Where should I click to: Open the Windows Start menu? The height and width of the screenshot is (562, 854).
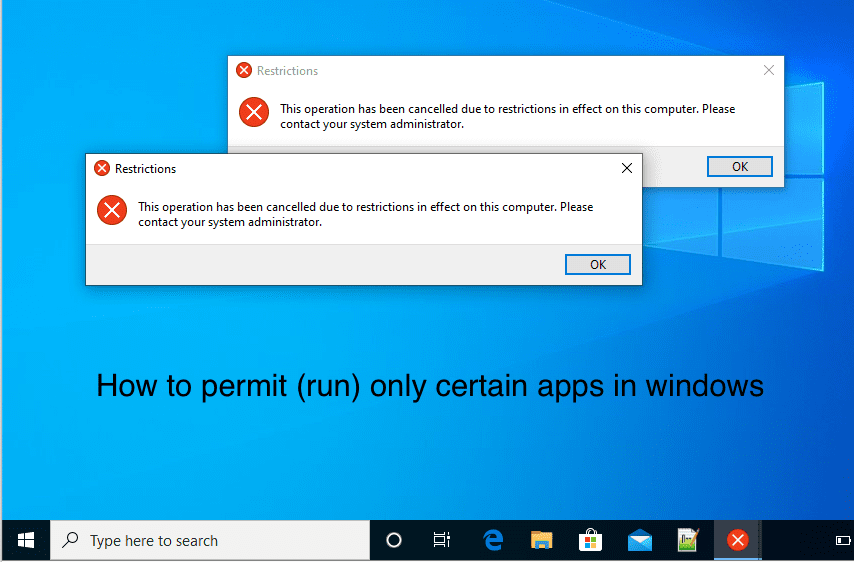tap(26, 540)
